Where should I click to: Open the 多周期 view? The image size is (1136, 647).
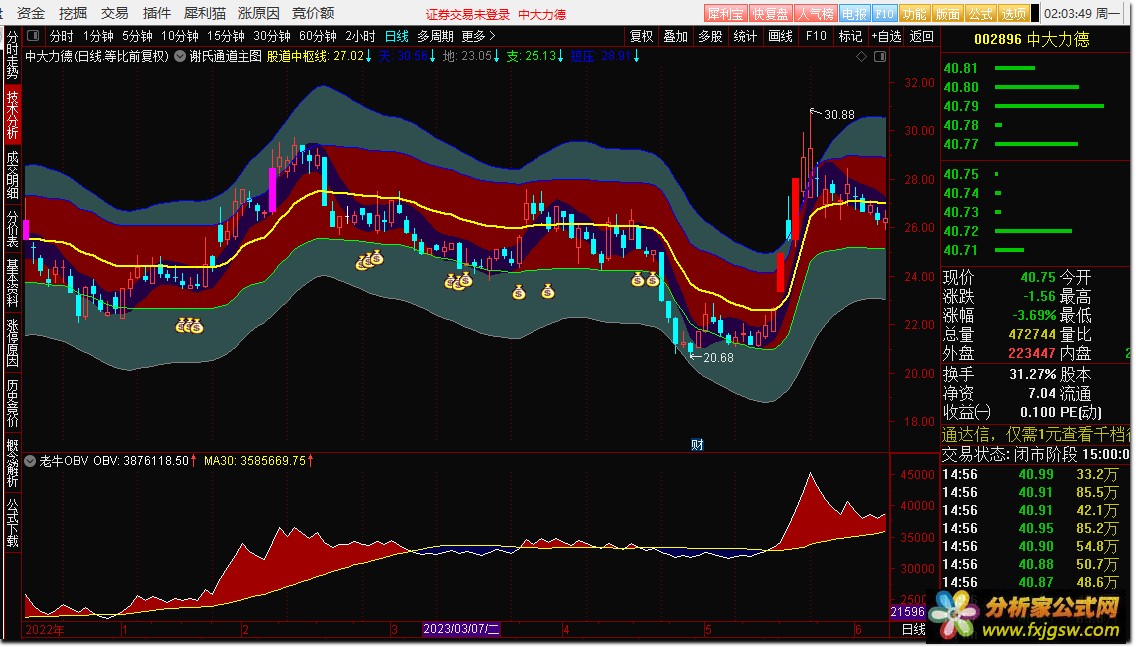[435, 36]
